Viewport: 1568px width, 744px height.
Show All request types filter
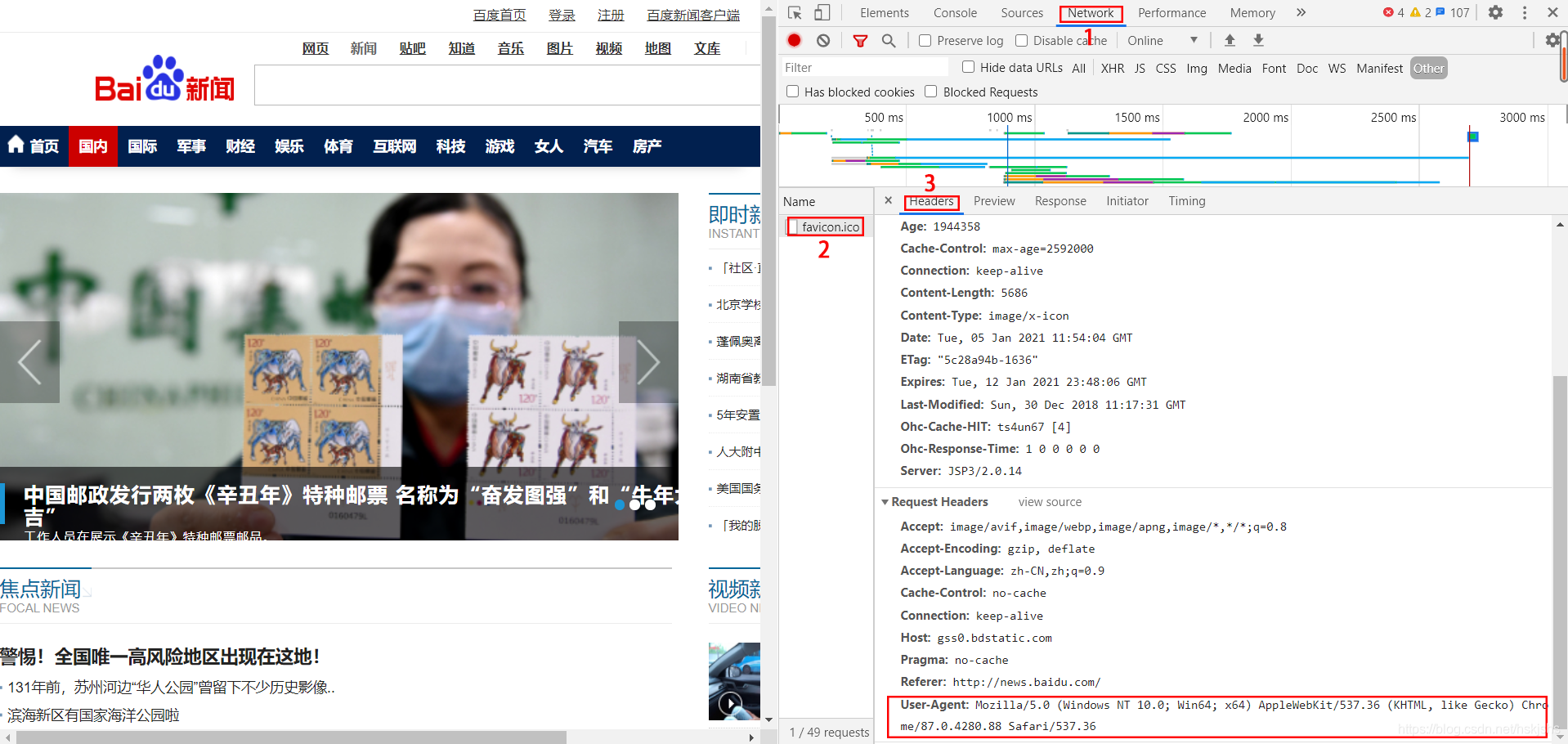[x=1079, y=68]
